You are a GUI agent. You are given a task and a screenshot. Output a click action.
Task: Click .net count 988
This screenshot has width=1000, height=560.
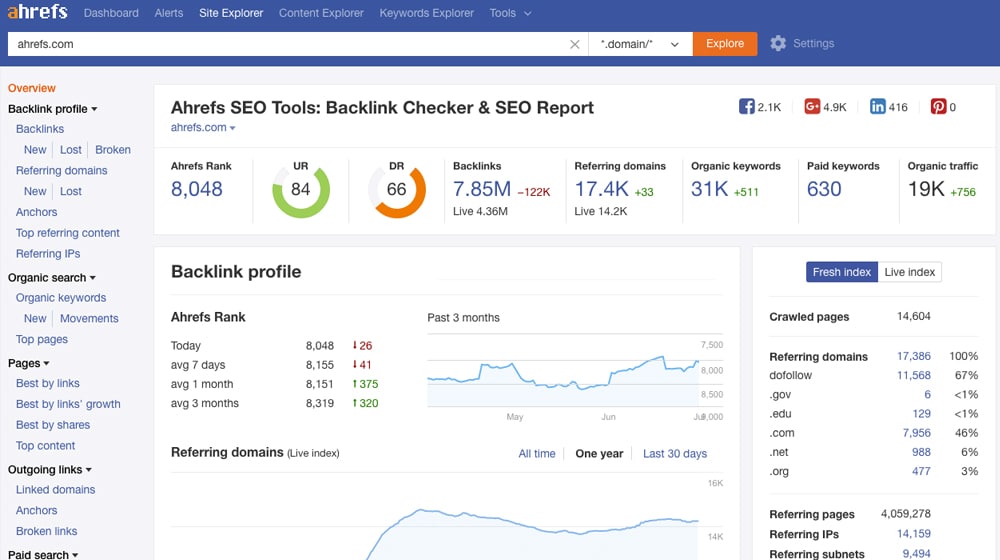click(x=921, y=452)
